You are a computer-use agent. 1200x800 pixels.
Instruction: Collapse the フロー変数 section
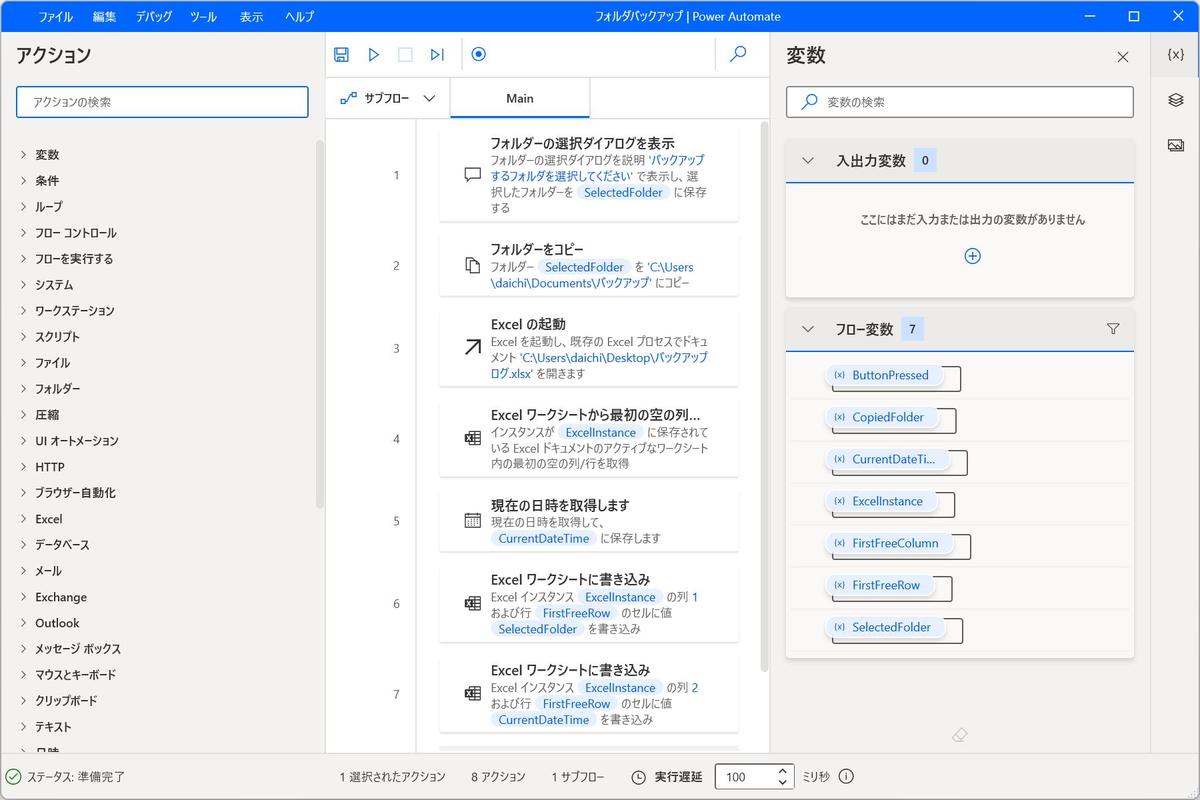809,329
